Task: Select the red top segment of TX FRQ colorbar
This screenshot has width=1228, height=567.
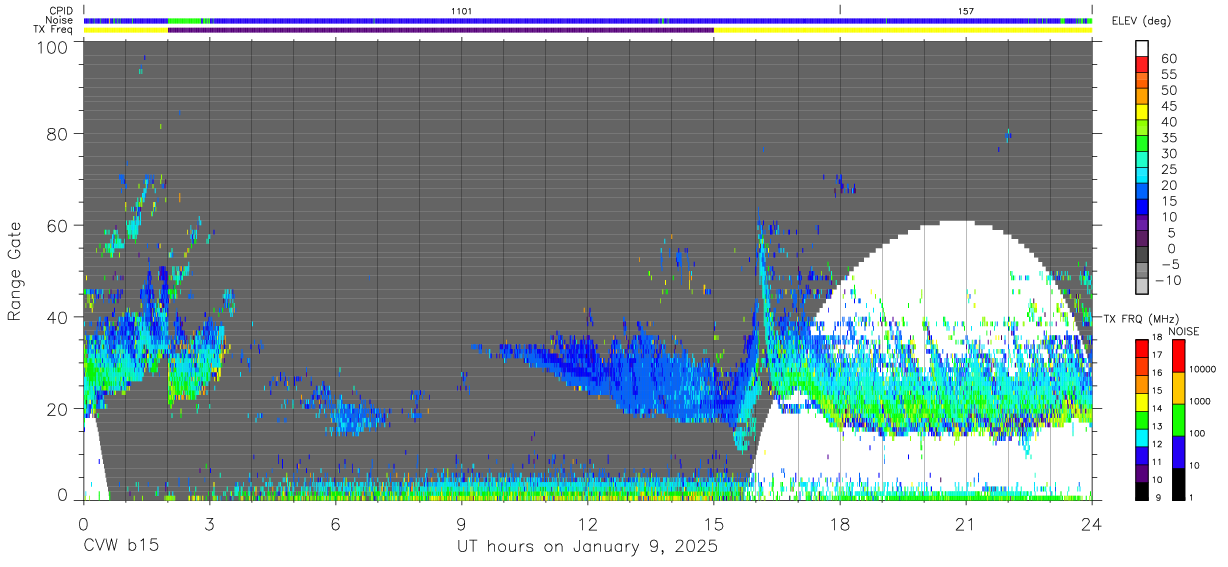Action: 1142,348
